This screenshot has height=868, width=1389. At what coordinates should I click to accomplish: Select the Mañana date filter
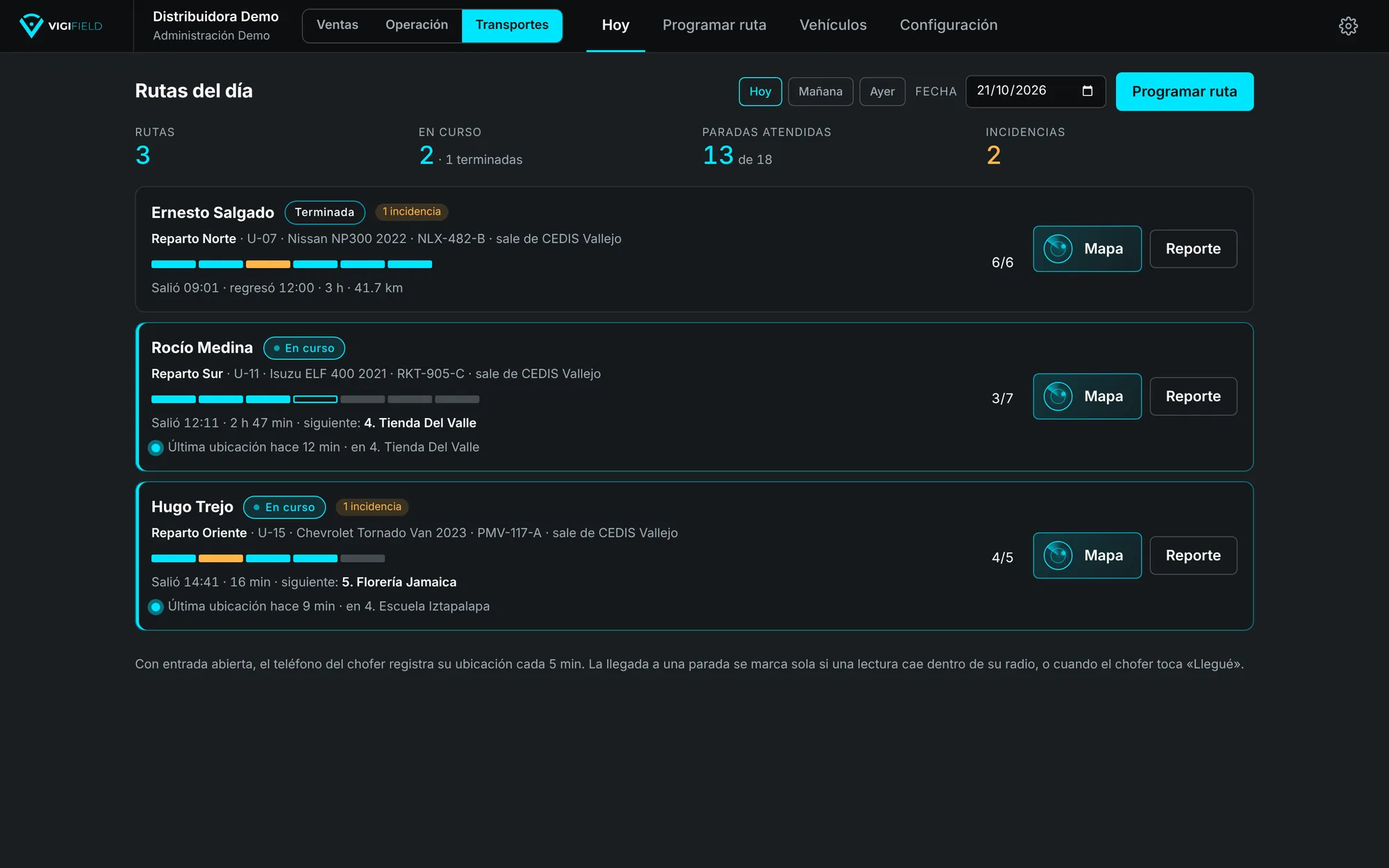coord(820,92)
